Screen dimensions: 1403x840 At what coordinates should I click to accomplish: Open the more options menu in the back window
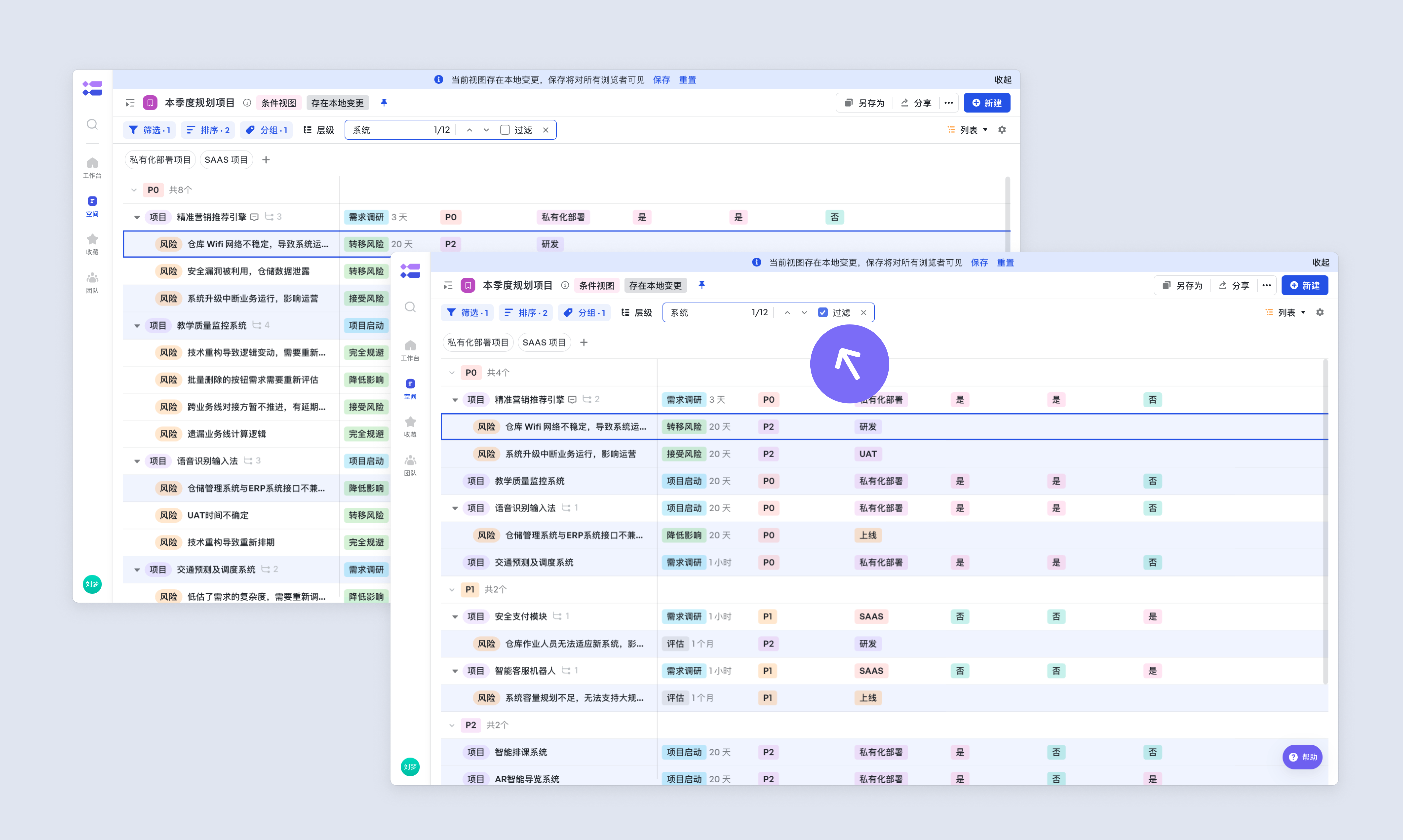point(949,103)
